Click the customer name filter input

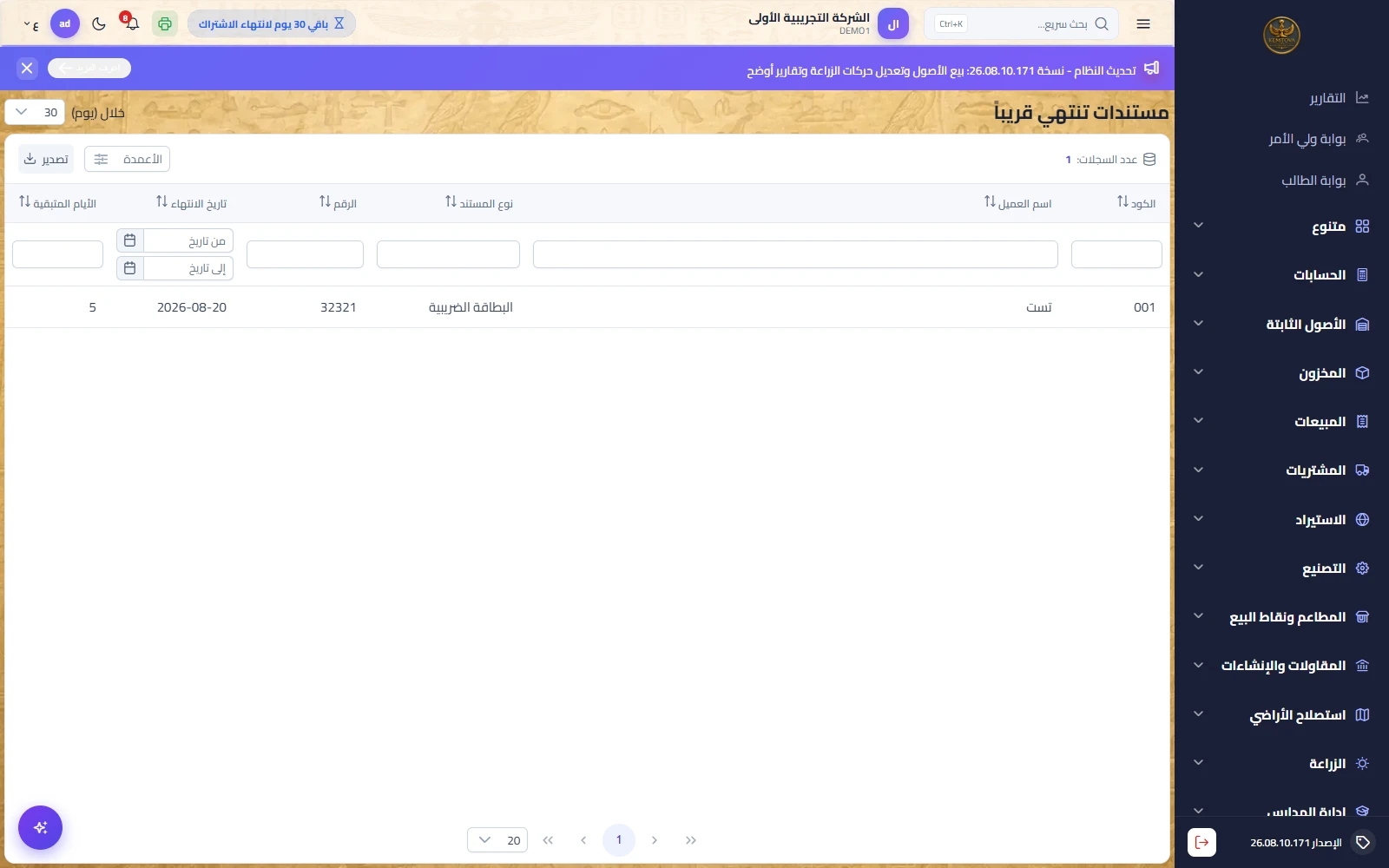pos(795,254)
